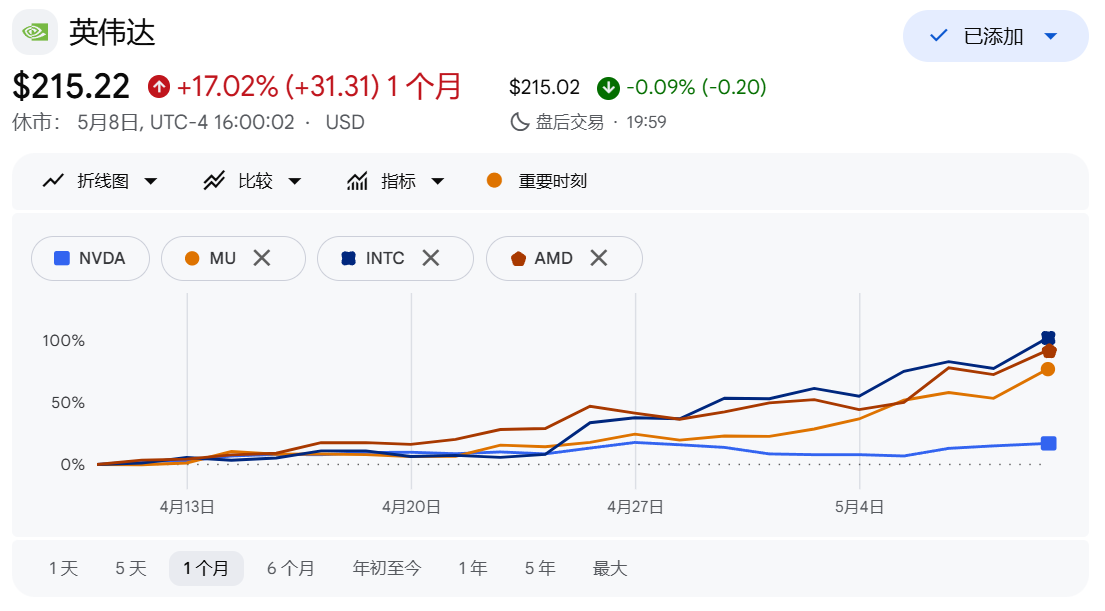
Task: Click the NVDA series chip
Action: click(90, 258)
